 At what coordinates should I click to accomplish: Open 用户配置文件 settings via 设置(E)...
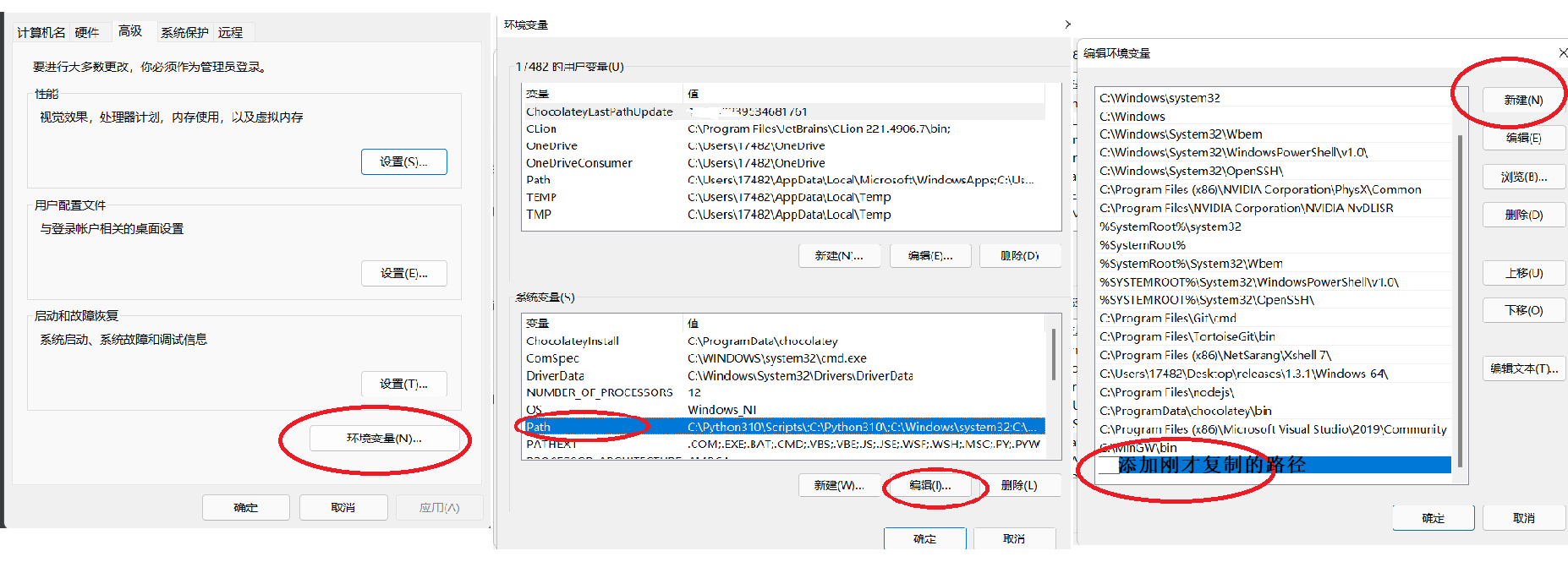(404, 273)
